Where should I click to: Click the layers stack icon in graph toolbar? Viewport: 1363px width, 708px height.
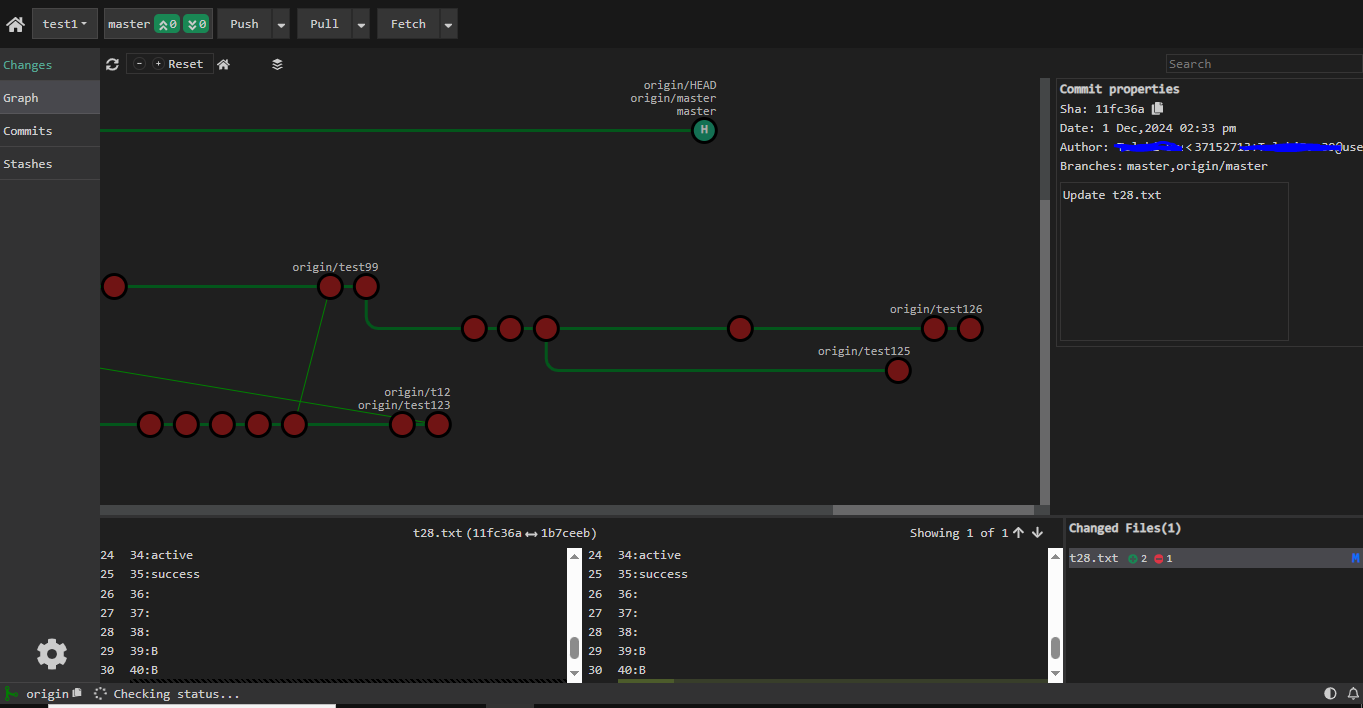(277, 64)
